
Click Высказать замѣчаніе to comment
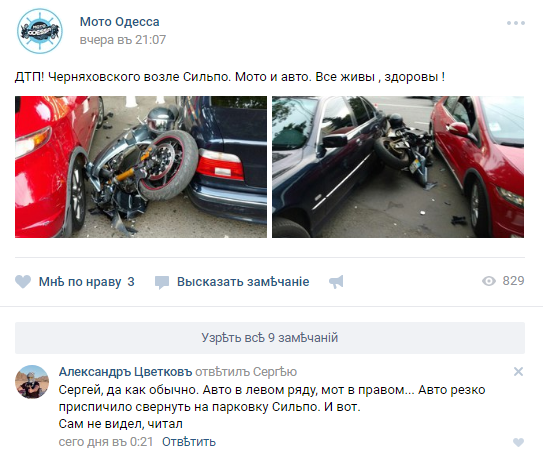tap(243, 281)
